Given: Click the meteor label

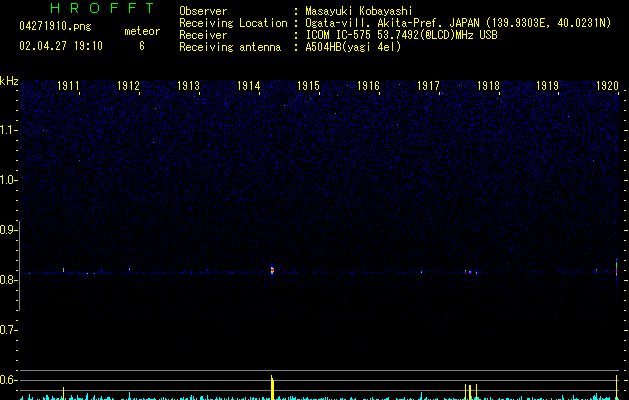Looking at the screenshot, I should pyautogui.click(x=142, y=31).
